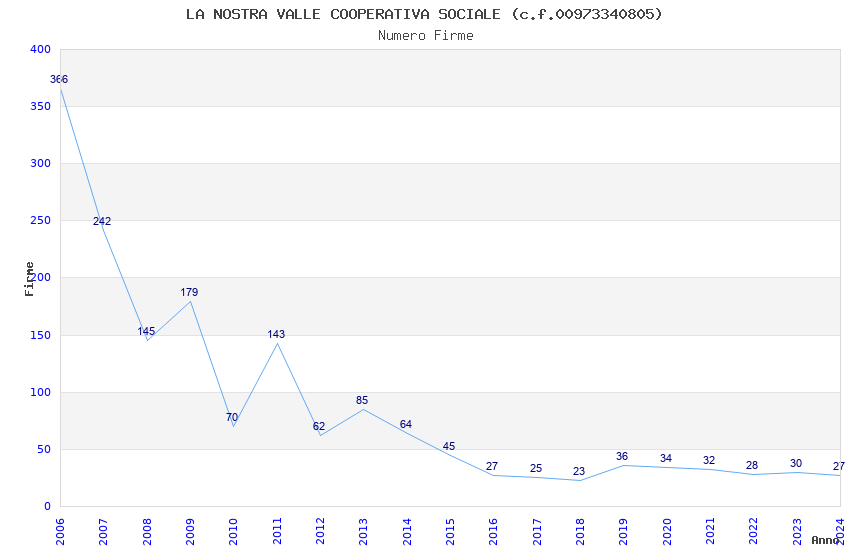Click the x-axis year 2008
This screenshot has width=850, height=550.
[x=146, y=532]
